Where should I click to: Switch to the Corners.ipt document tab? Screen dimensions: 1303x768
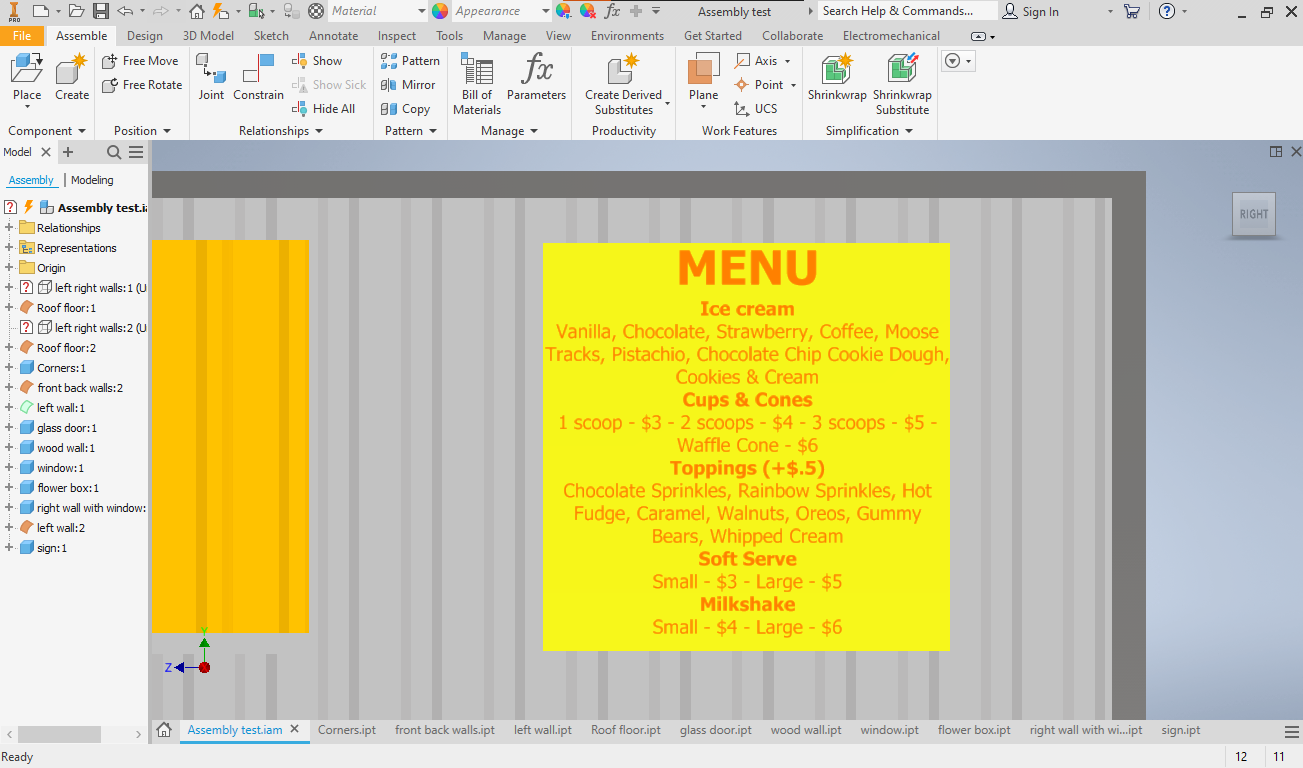[347, 730]
